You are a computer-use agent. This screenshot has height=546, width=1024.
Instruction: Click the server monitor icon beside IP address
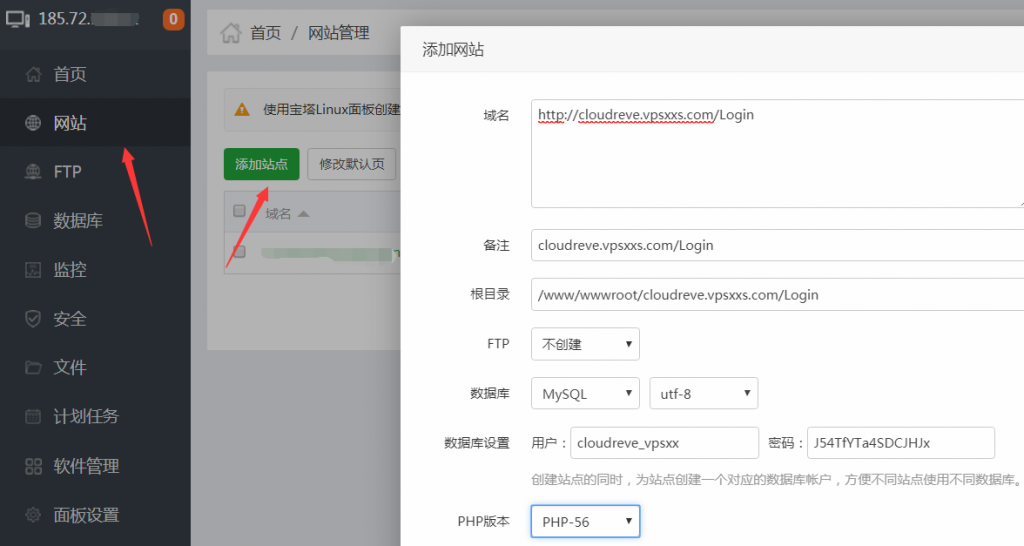click(x=18, y=19)
